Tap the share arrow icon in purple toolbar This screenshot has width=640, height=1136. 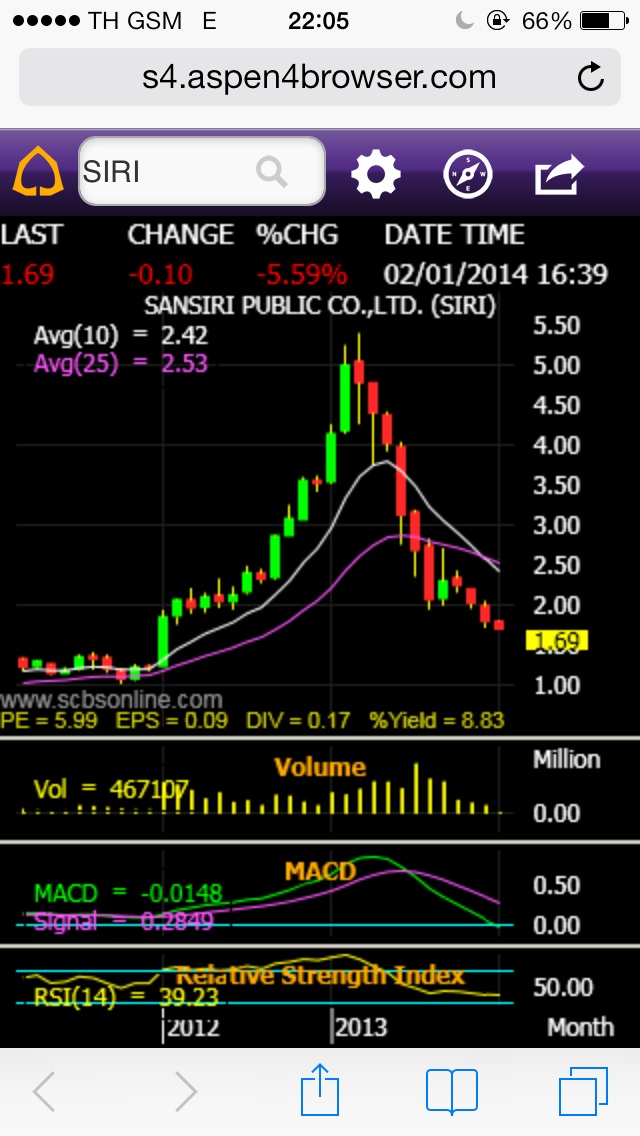[559, 174]
